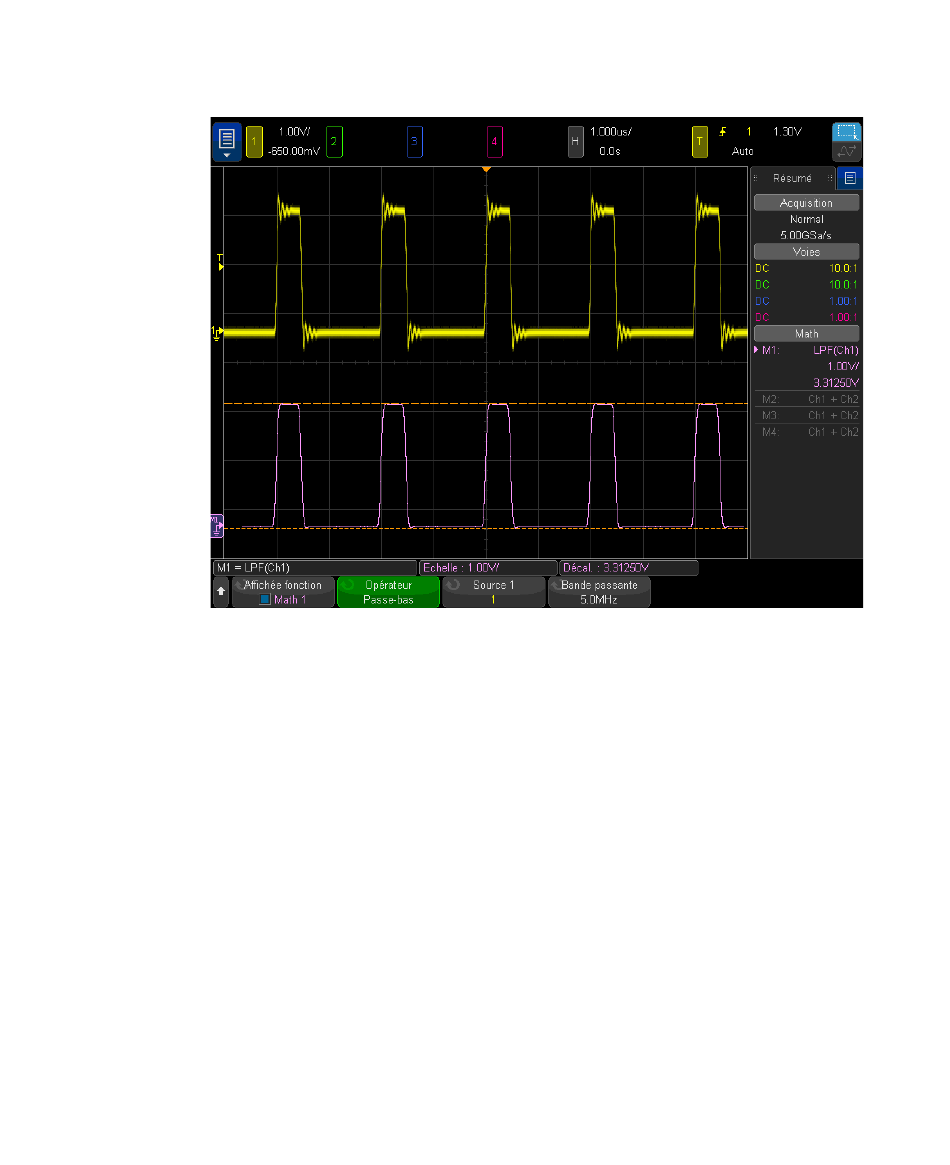Open the Math section header

tap(806, 334)
